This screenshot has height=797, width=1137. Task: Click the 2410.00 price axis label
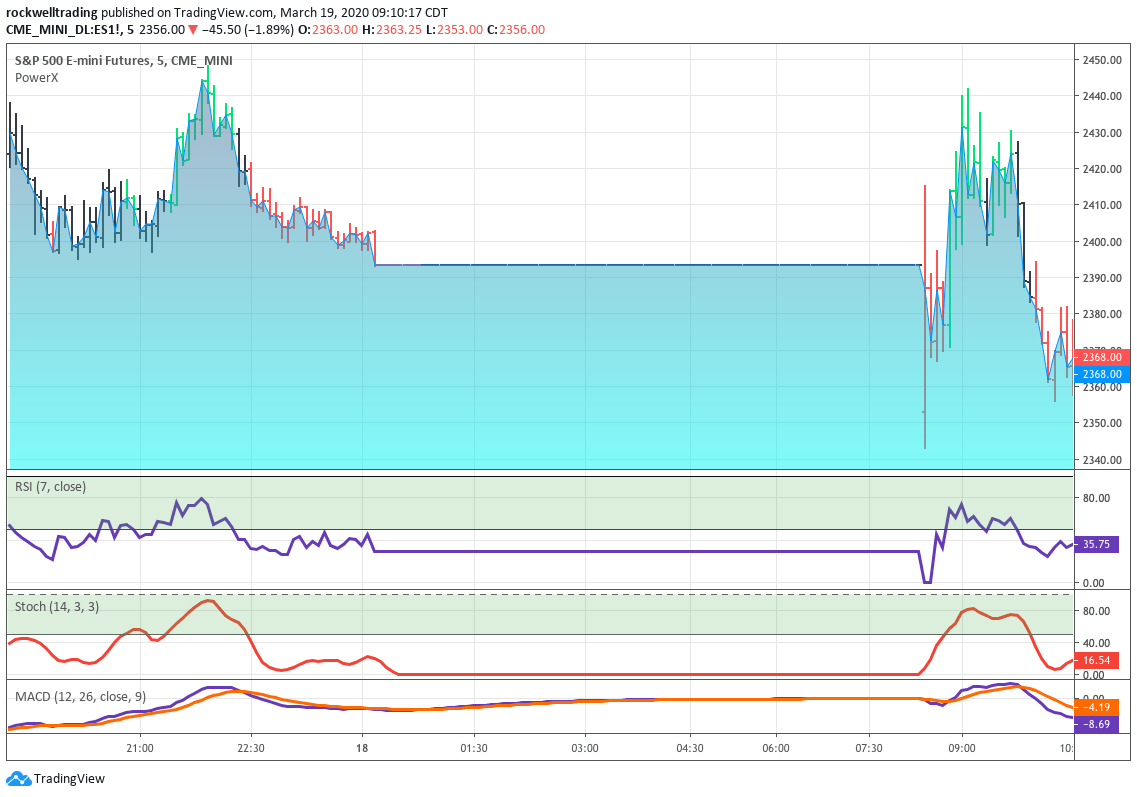pos(1102,205)
